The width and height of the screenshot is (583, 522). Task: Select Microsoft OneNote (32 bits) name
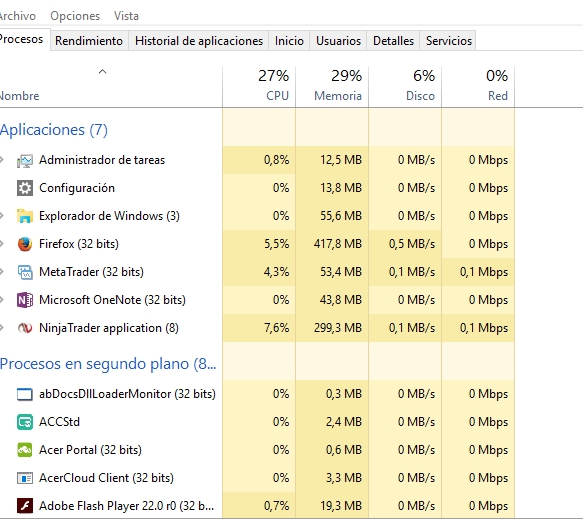(x=112, y=300)
